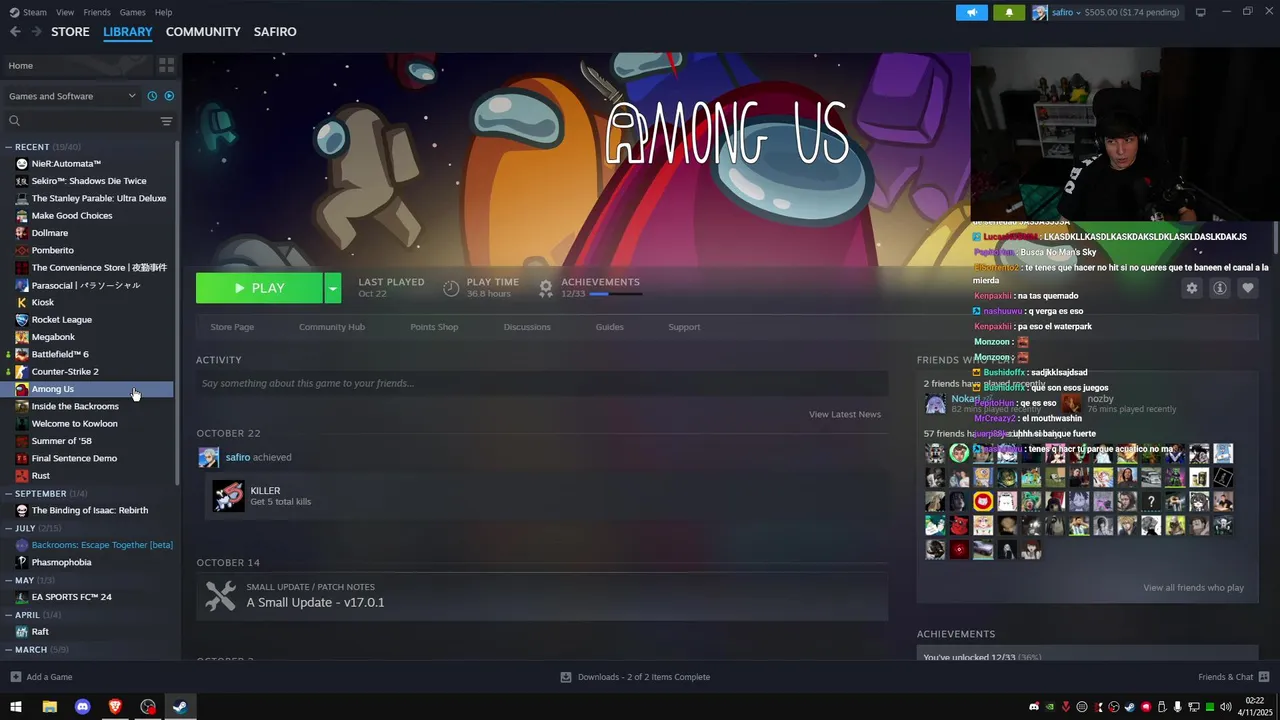Open the Guides link
This screenshot has height=720, width=1280.
coord(610,327)
